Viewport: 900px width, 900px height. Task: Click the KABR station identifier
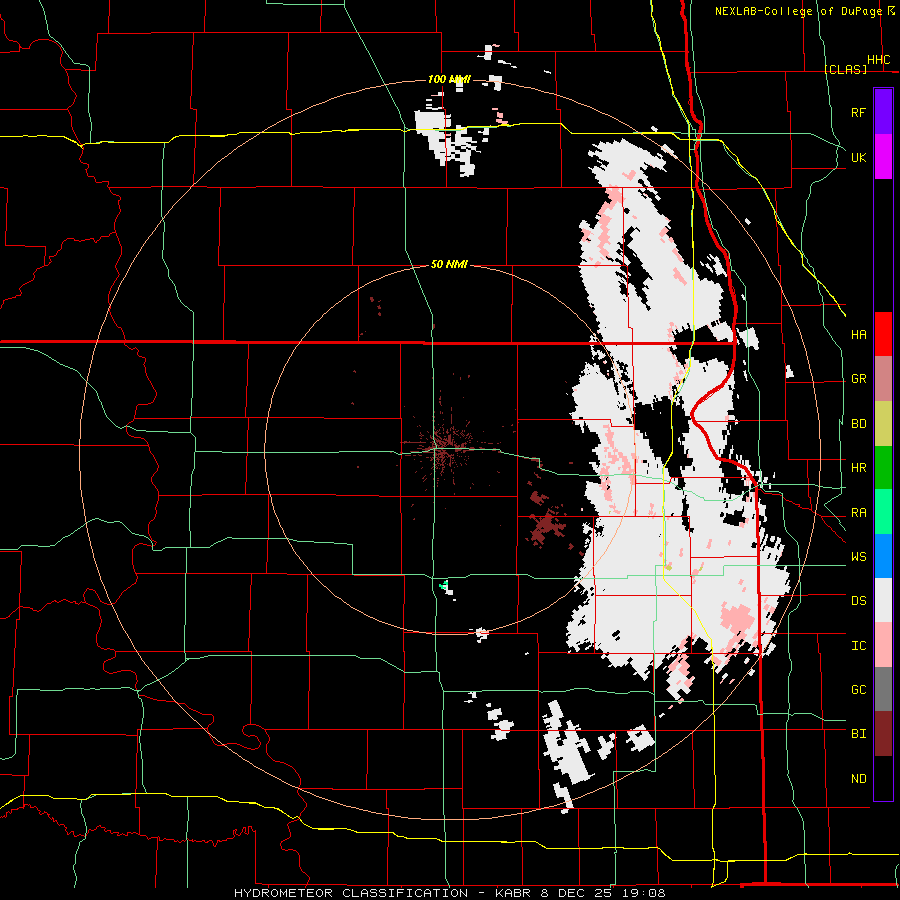click(513, 893)
